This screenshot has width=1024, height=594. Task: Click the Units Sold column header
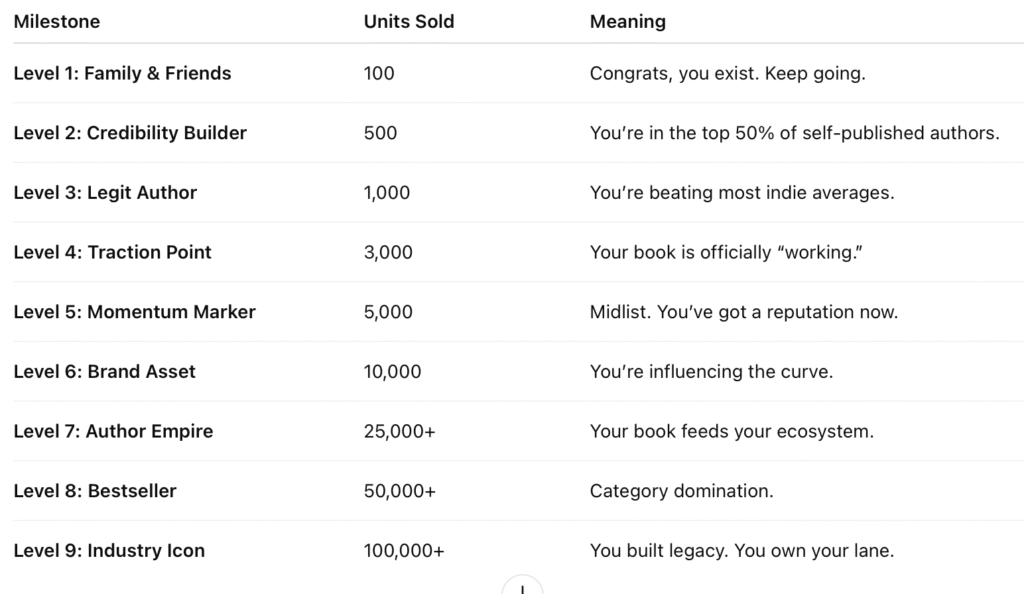[x=408, y=21]
